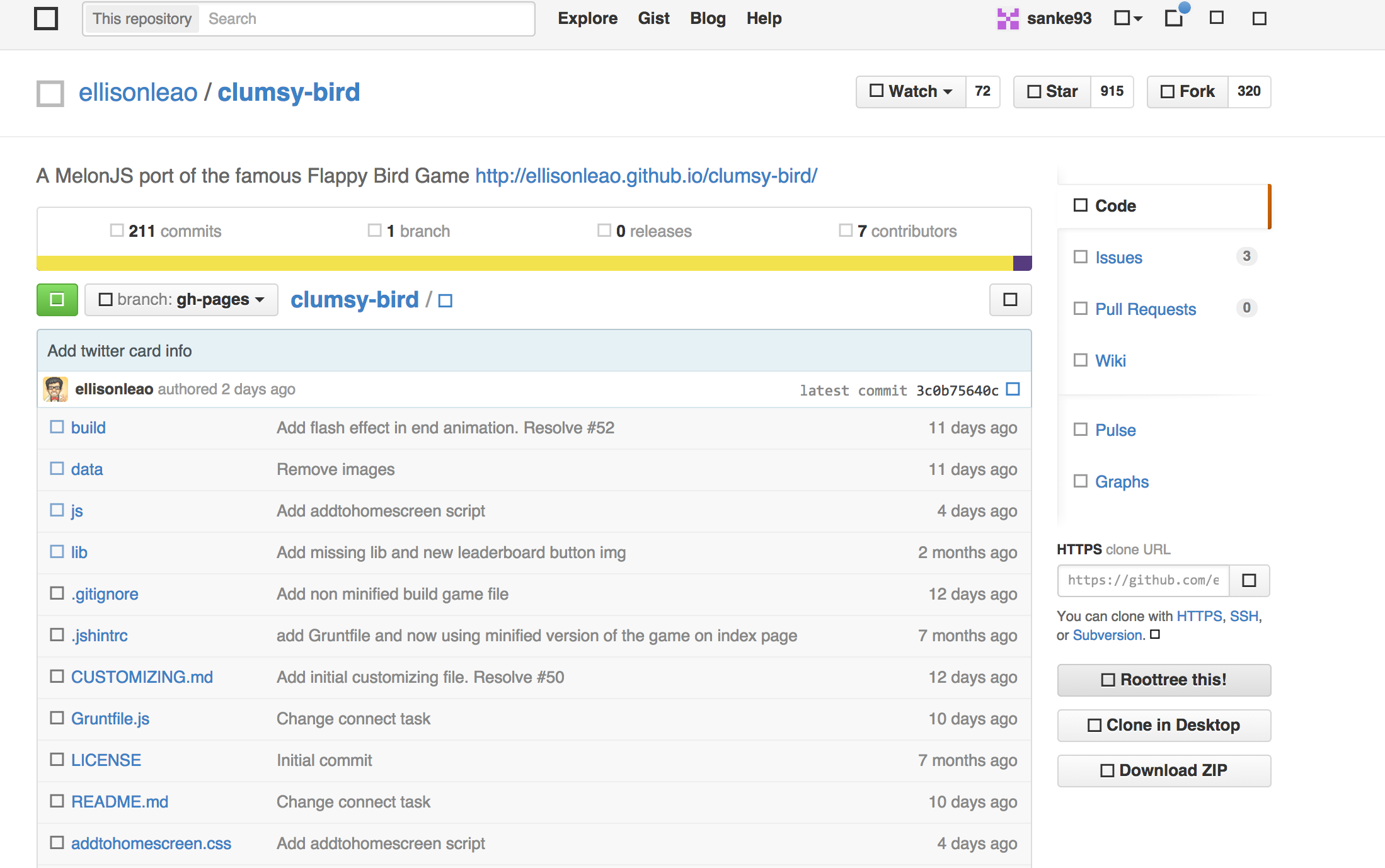Copy the latest commit SHA icon
This screenshot has width=1385, height=868.
click(x=1013, y=389)
